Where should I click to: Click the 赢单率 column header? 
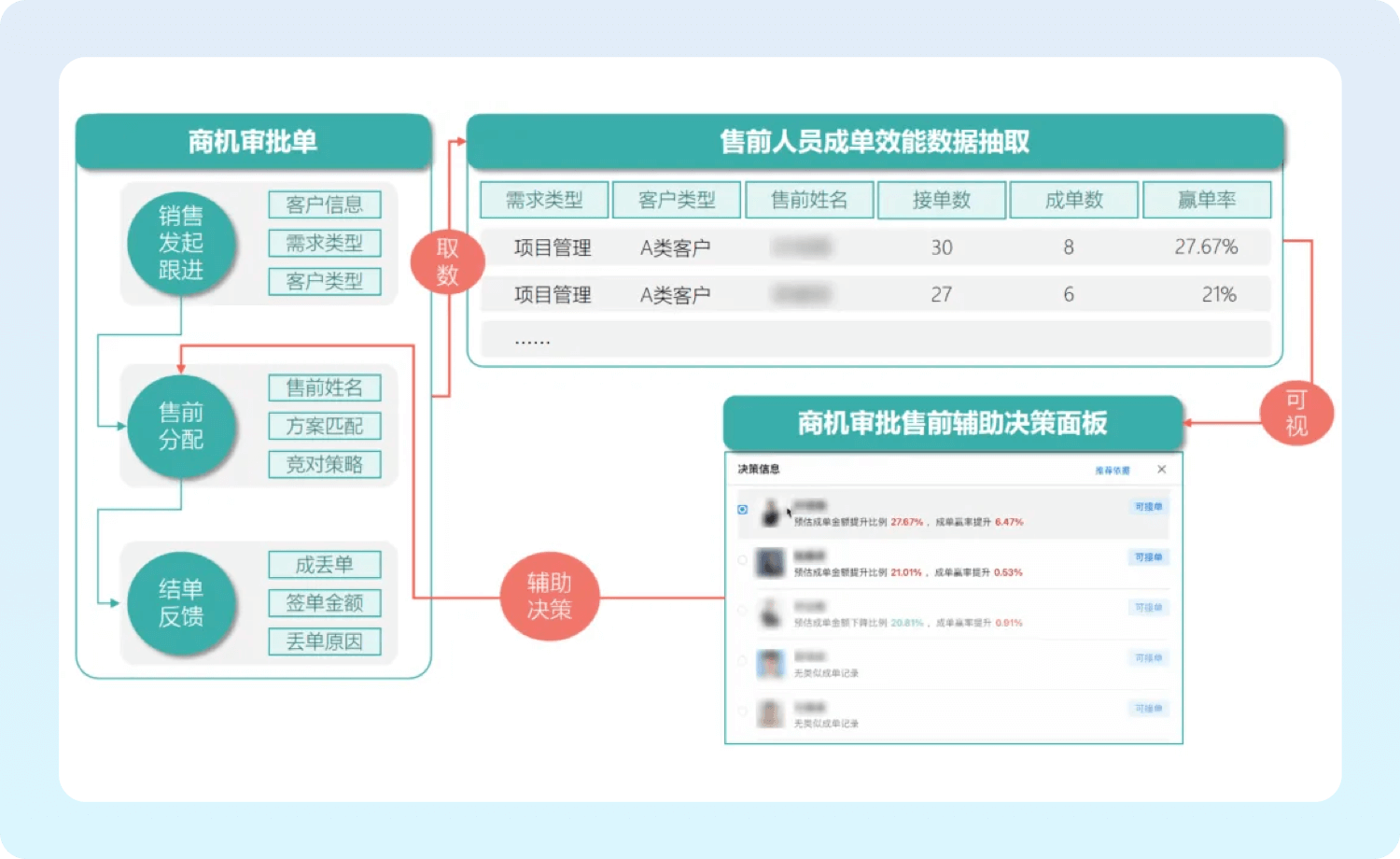[x=1206, y=200]
